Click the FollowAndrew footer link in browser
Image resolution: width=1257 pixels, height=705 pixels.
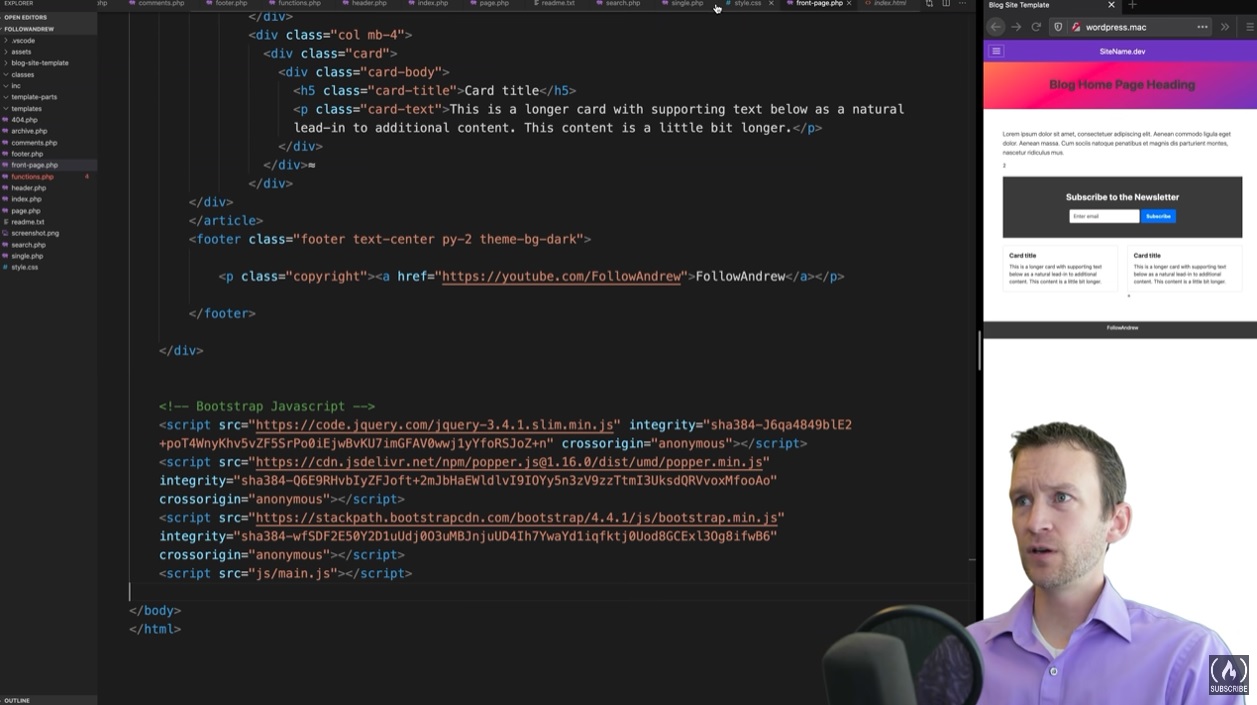click(x=1122, y=328)
